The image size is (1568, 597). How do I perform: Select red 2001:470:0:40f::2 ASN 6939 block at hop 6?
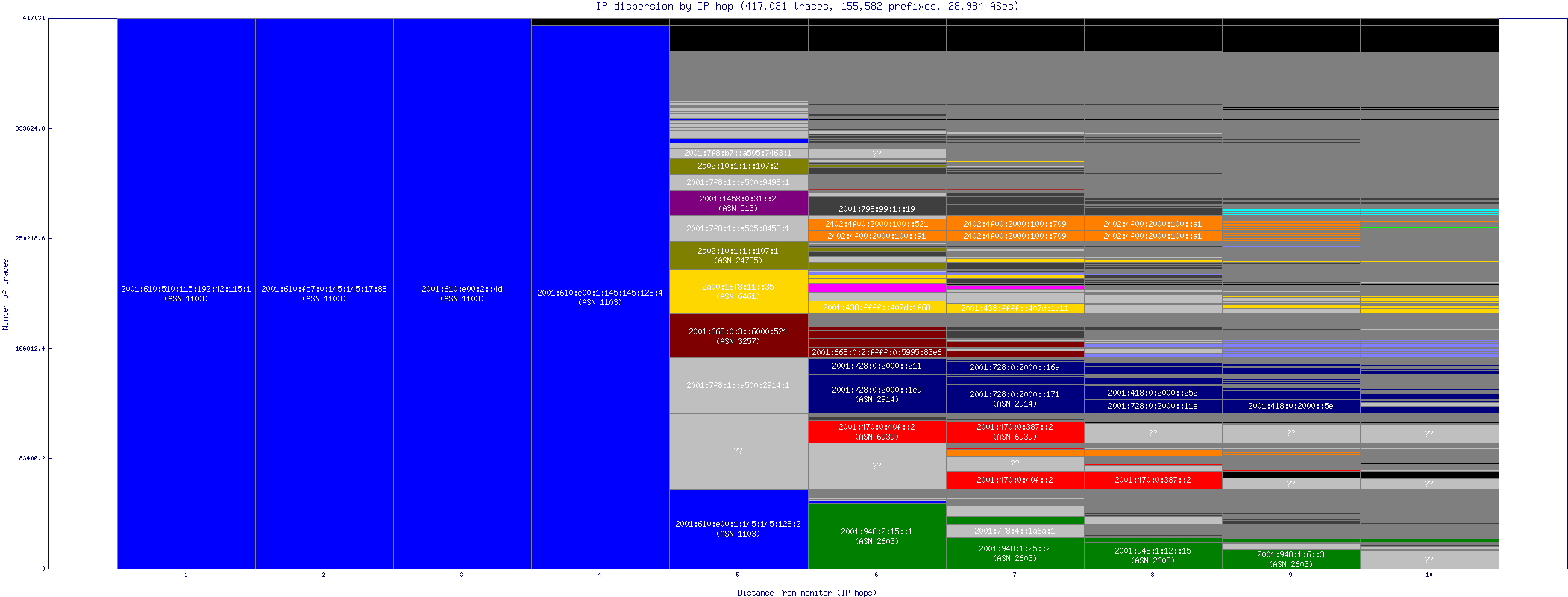tap(876, 431)
